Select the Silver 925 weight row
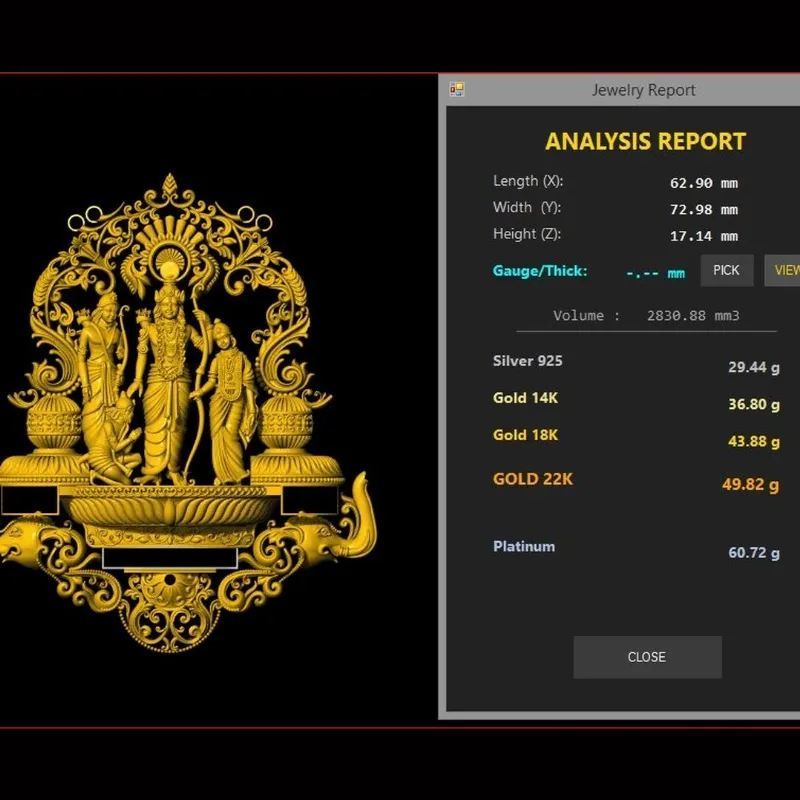This screenshot has height=800, width=800. tap(636, 364)
